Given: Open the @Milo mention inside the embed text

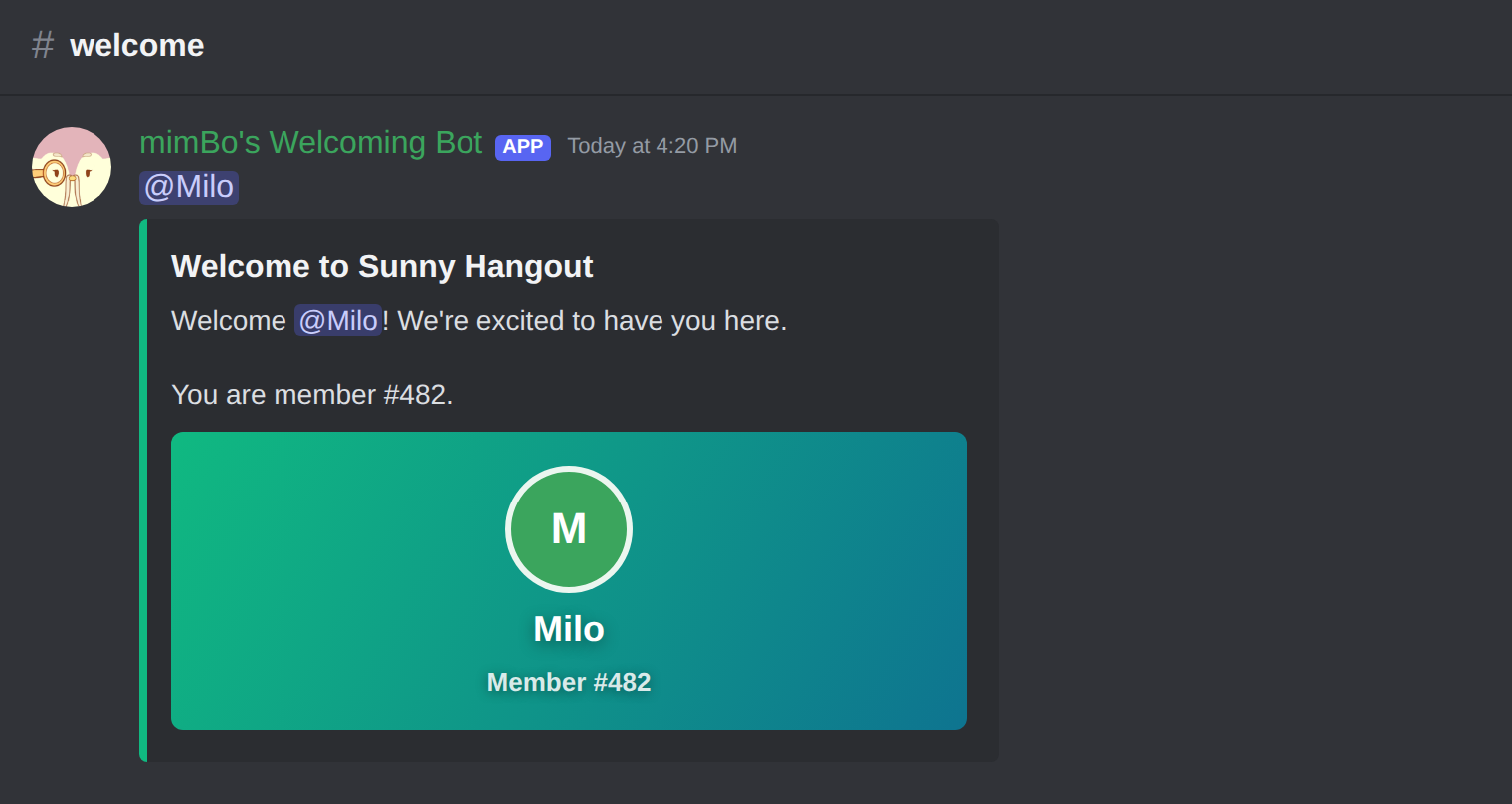Looking at the screenshot, I should click(x=338, y=320).
